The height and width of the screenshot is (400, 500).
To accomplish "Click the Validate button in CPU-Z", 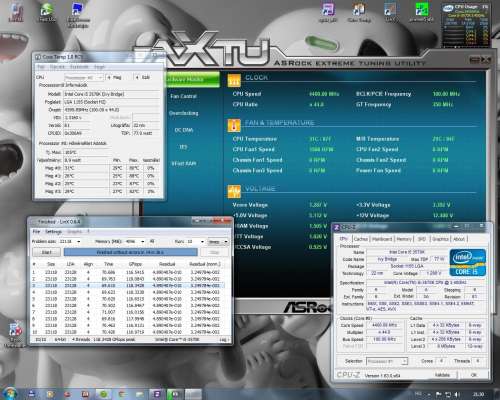I will tap(442, 375).
